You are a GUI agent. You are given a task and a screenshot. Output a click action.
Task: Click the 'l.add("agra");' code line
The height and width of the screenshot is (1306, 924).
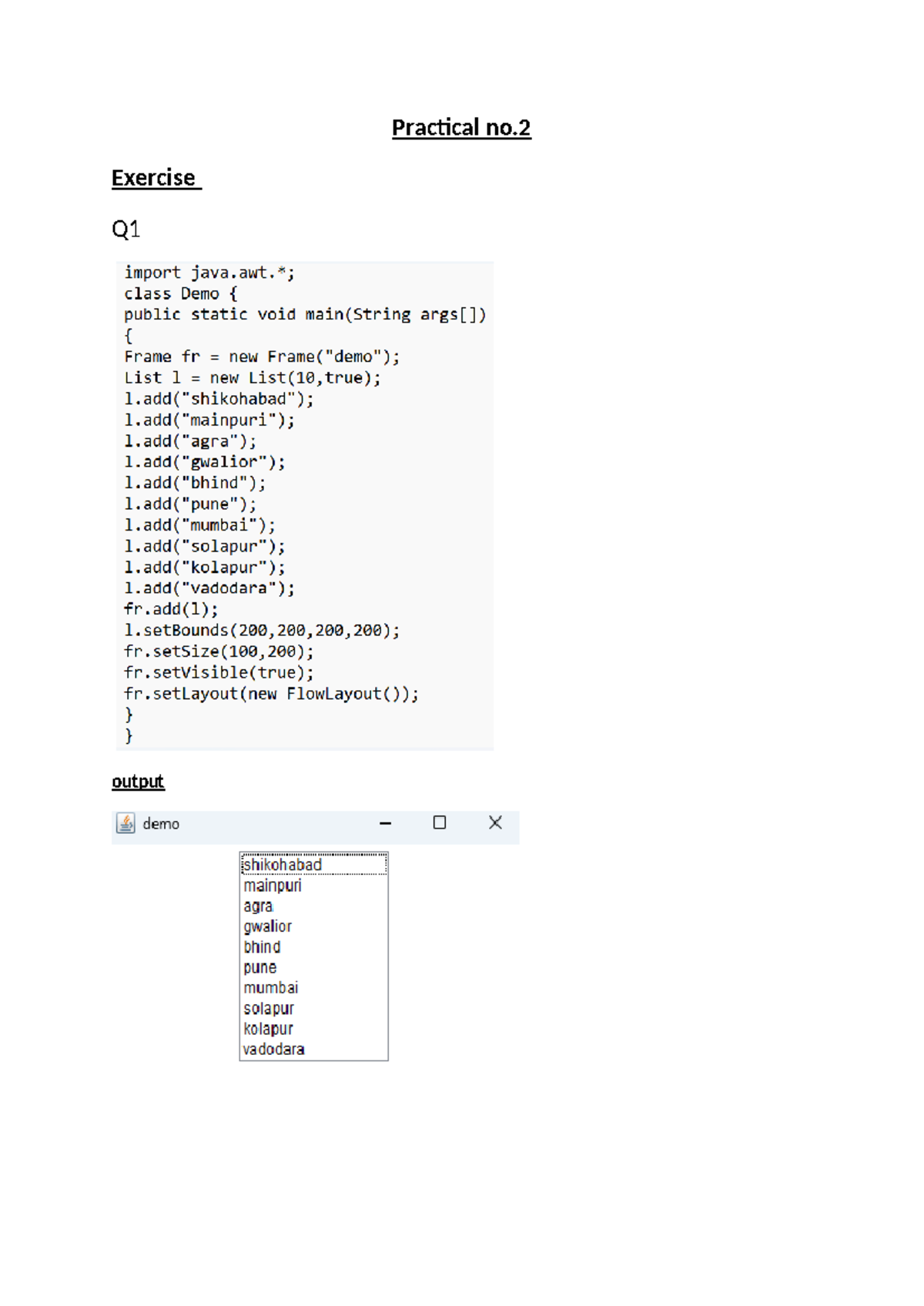(x=190, y=441)
